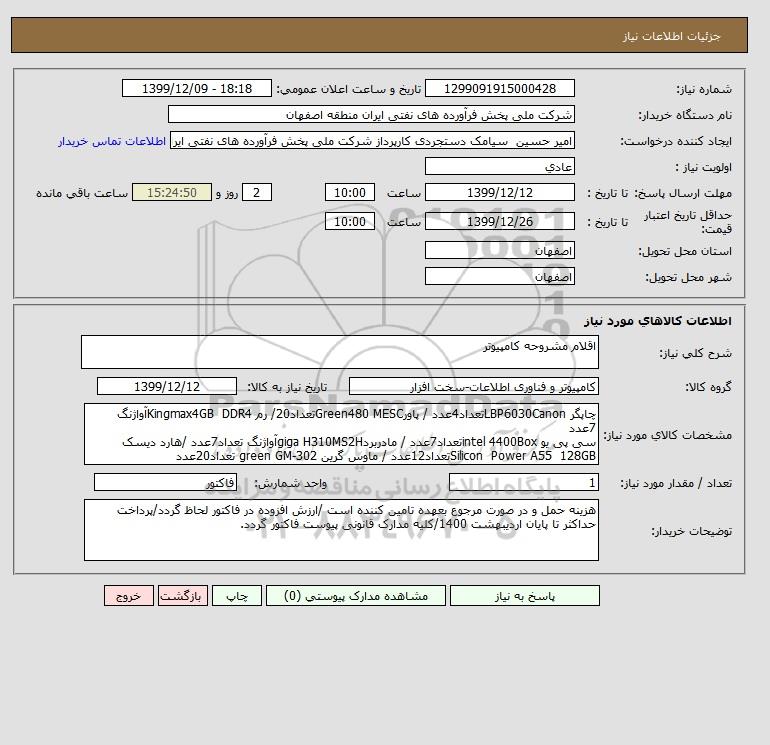Viewport: 770px width, 745px height.
Task: Click the مشخصات کالای مورد نیاز text area
Action: tap(341, 434)
